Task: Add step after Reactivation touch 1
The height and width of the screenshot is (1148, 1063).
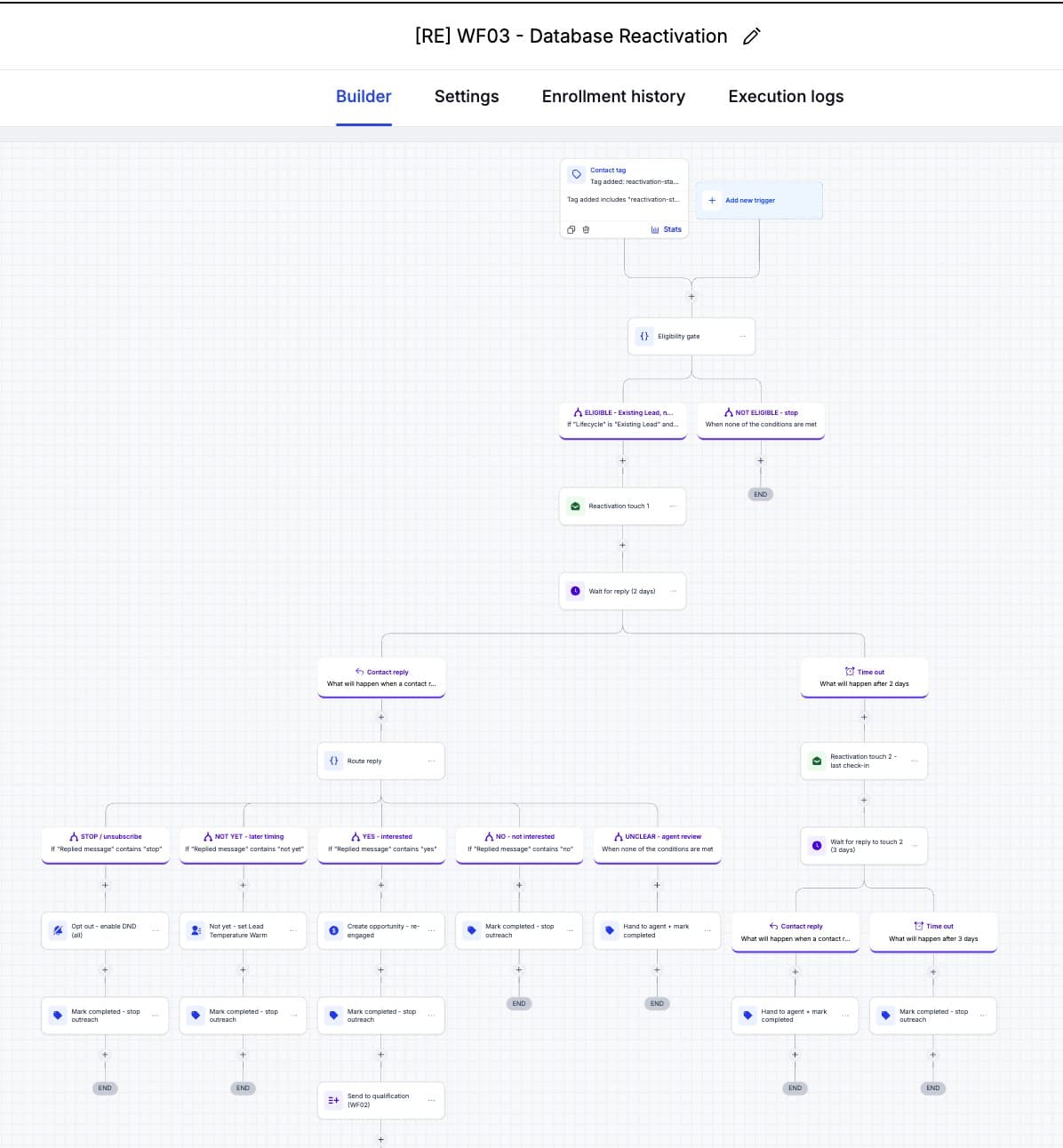Action: pyautogui.click(x=622, y=545)
